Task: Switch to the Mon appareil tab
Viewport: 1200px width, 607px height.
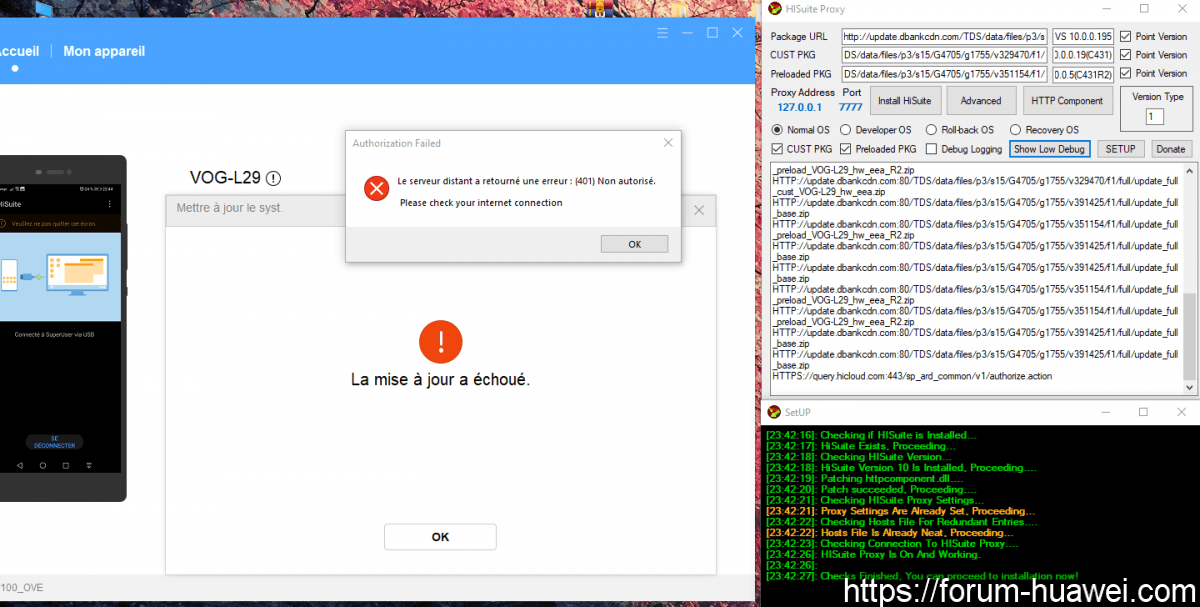Action: [104, 50]
